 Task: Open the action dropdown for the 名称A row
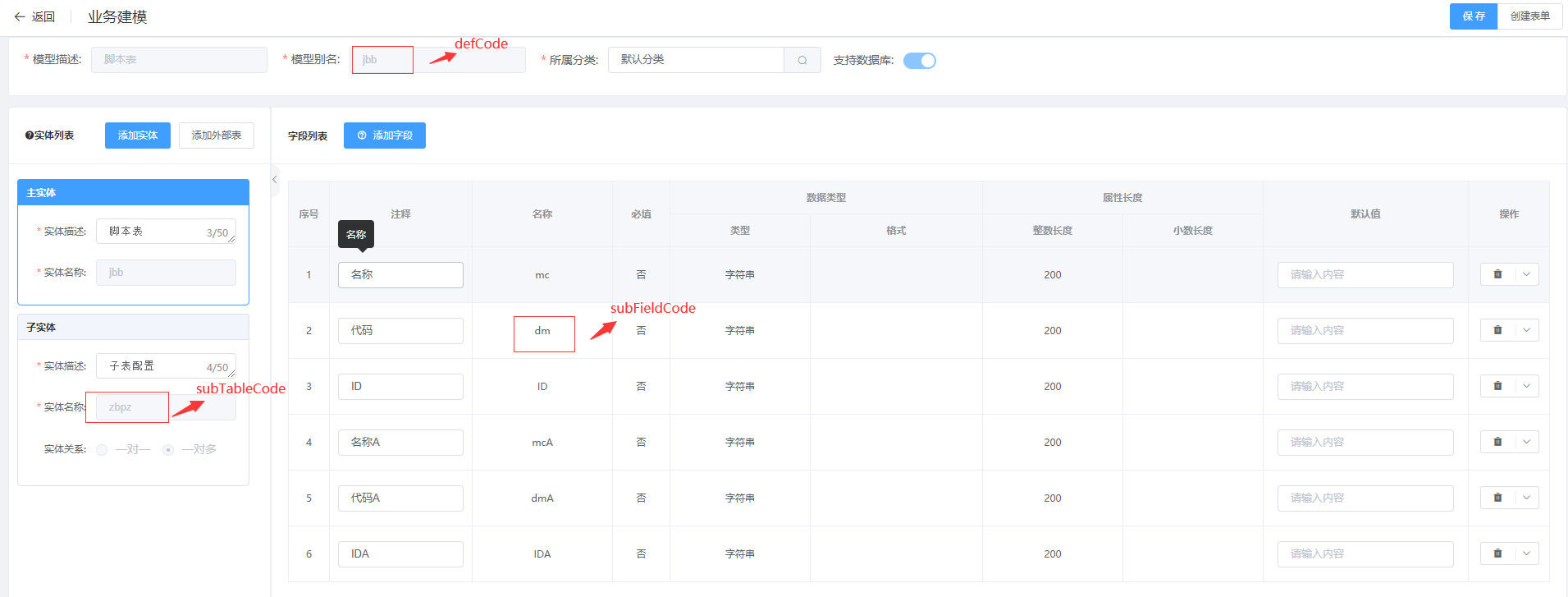[x=1526, y=442]
